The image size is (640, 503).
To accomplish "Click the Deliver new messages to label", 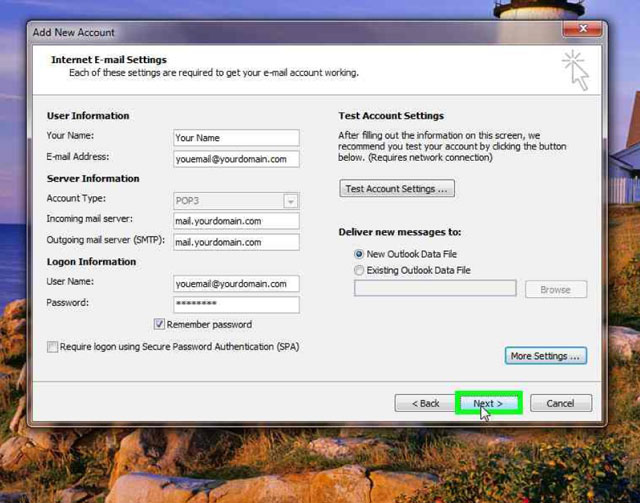I will 400,232.
